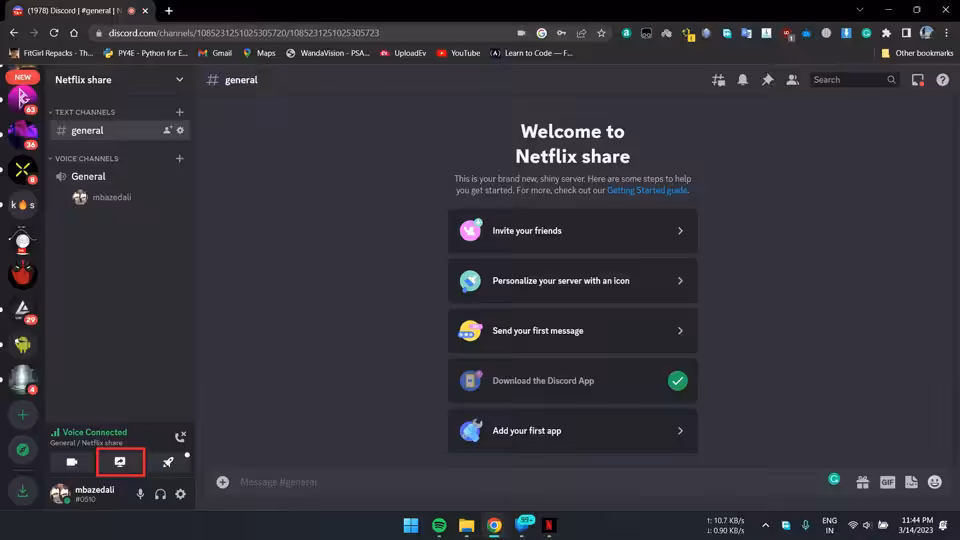The width and height of the screenshot is (960, 540).
Task: Open the Gmail bookmark
Action: click(215, 53)
